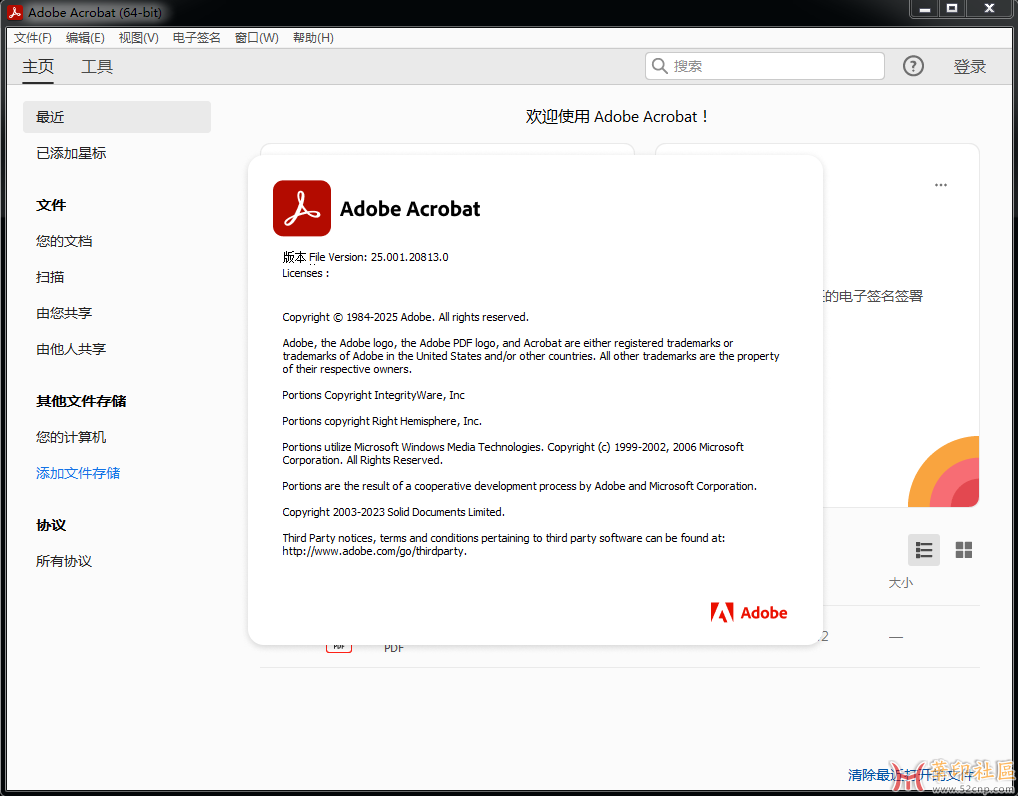Open the 帮助(H) menu
Viewport: 1018px width, 796px height.
pos(313,38)
